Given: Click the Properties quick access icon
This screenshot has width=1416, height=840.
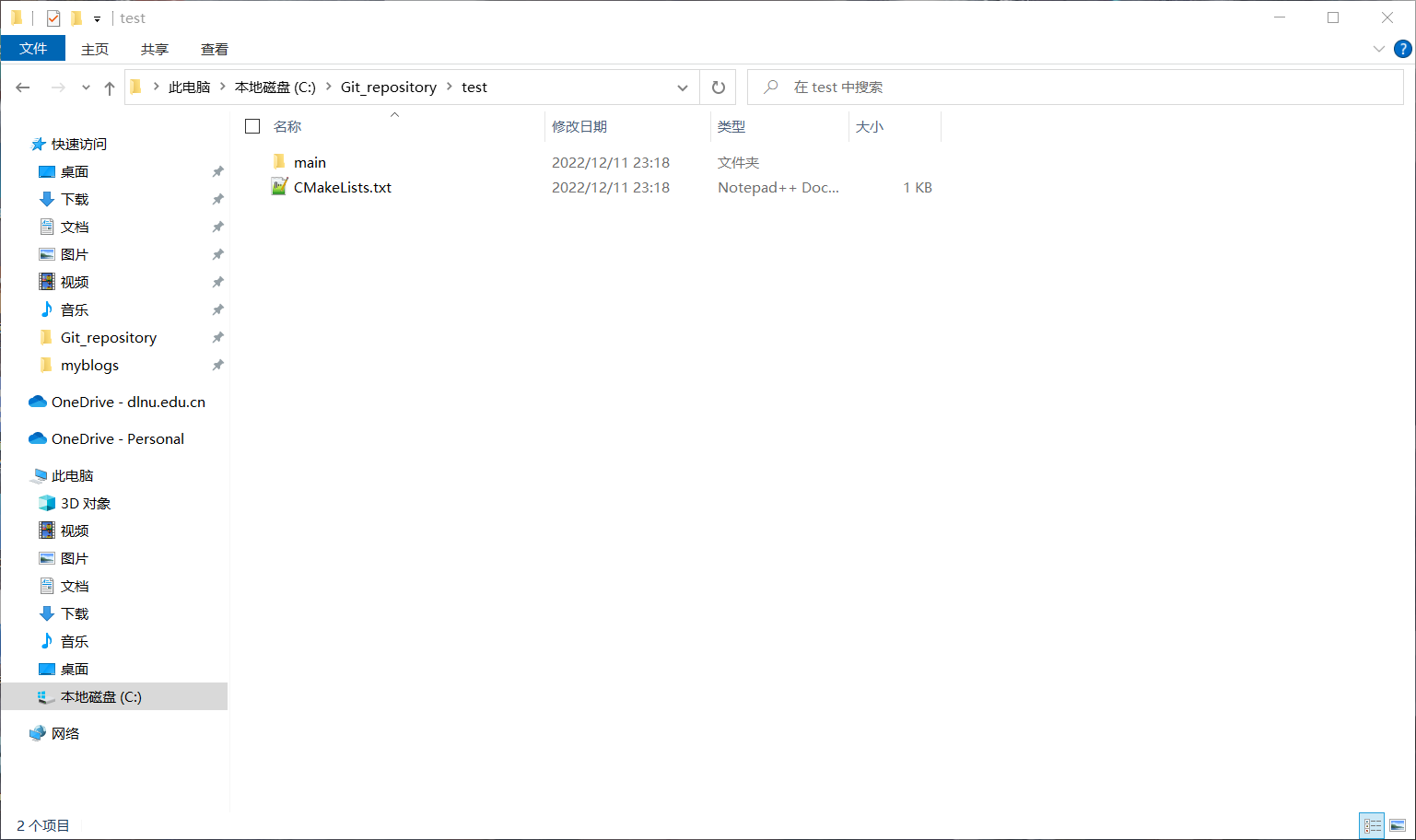Looking at the screenshot, I should (x=53, y=18).
